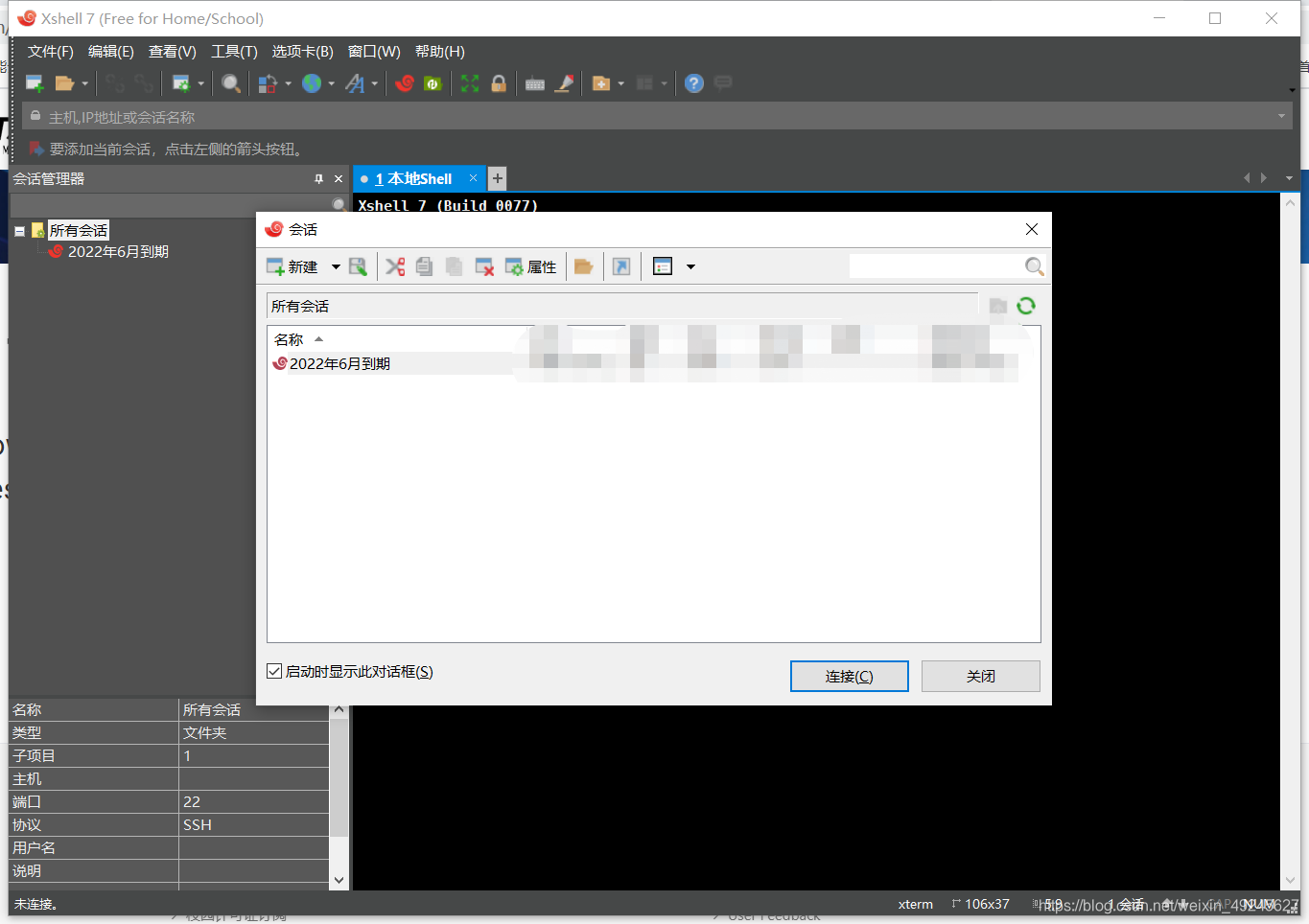Click the search field in Sessions dialog
The image size is (1309, 924).
coord(936,266)
